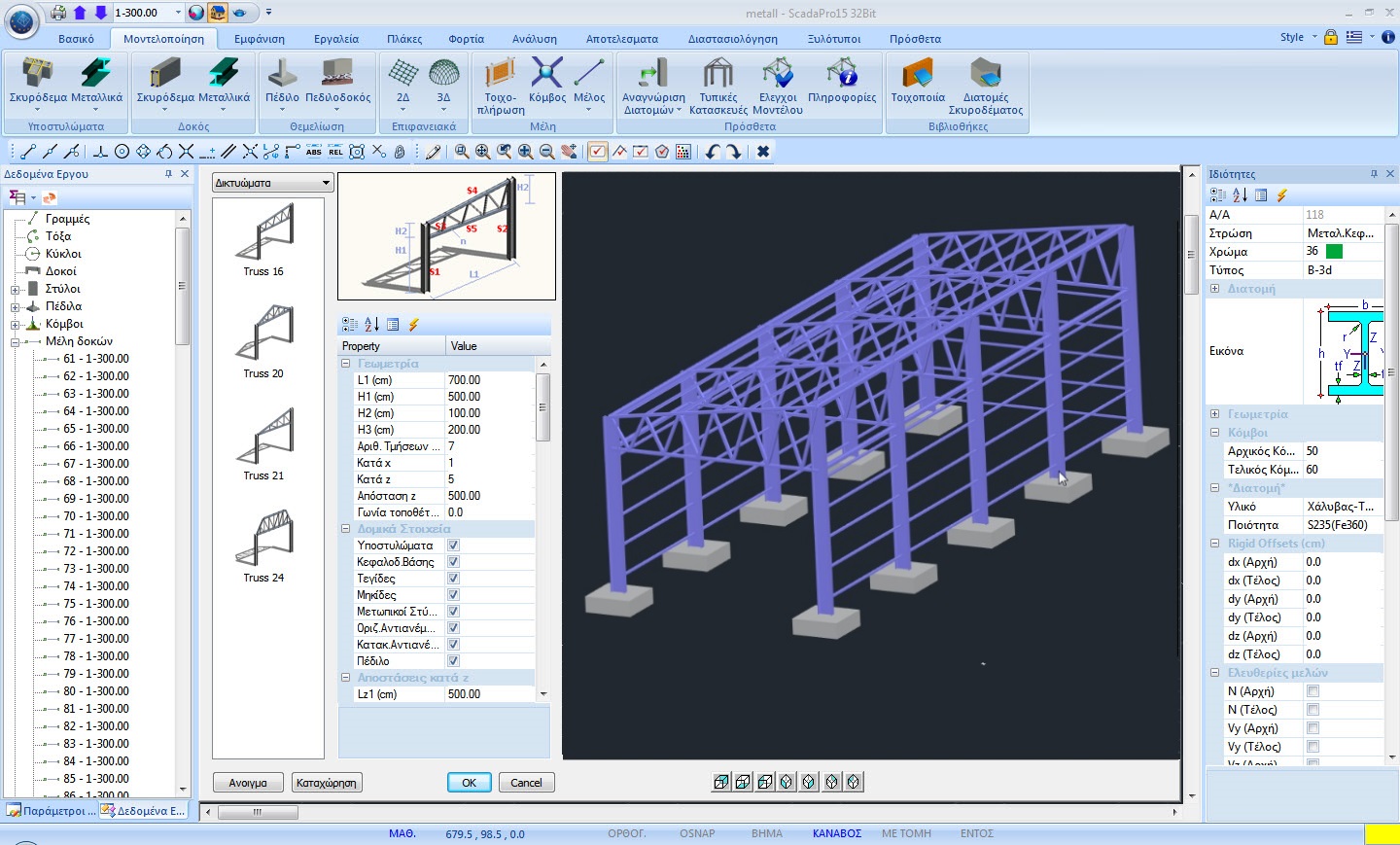Click the Καταχώρηση button
The width and height of the screenshot is (1400, 845).
[x=326, y=783]
